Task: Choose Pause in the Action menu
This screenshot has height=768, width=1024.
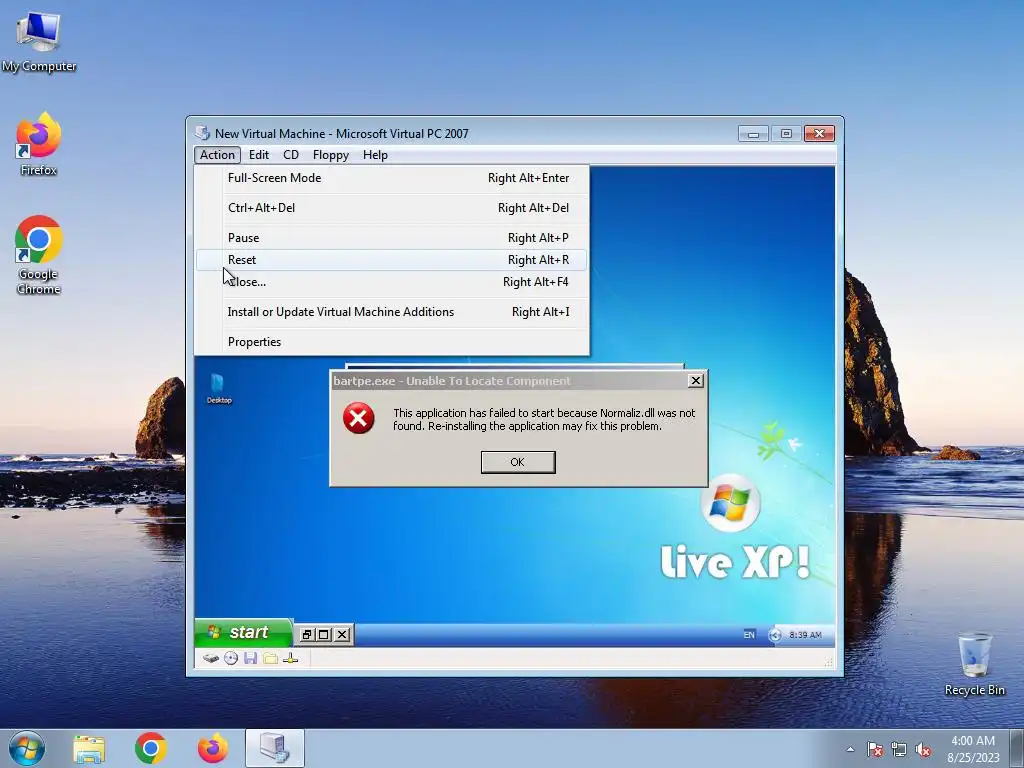Action: point(392,238)
